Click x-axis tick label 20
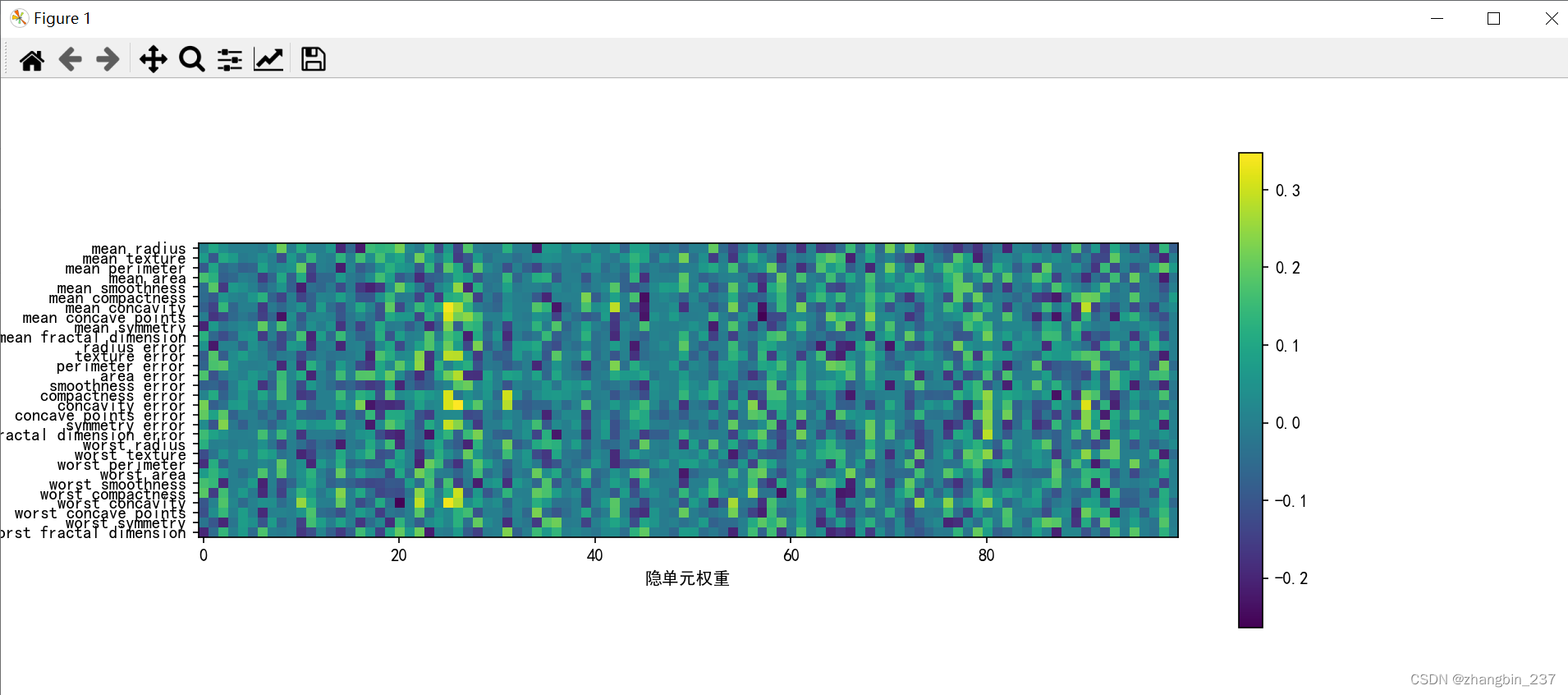Viewport: 1568px width, 695px height. click(399, 555)
